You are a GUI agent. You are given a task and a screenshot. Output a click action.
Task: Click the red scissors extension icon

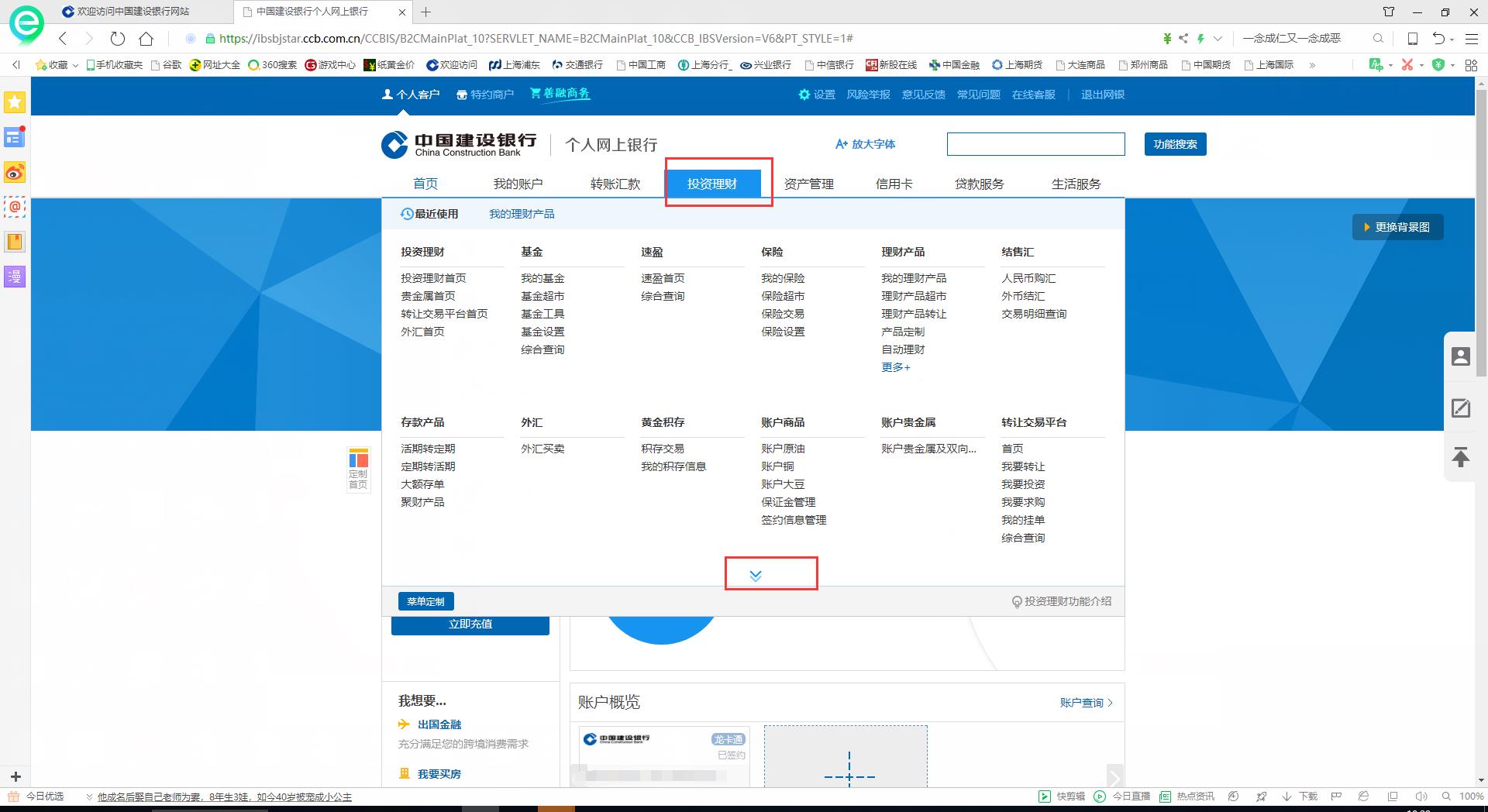[1407, 65]
